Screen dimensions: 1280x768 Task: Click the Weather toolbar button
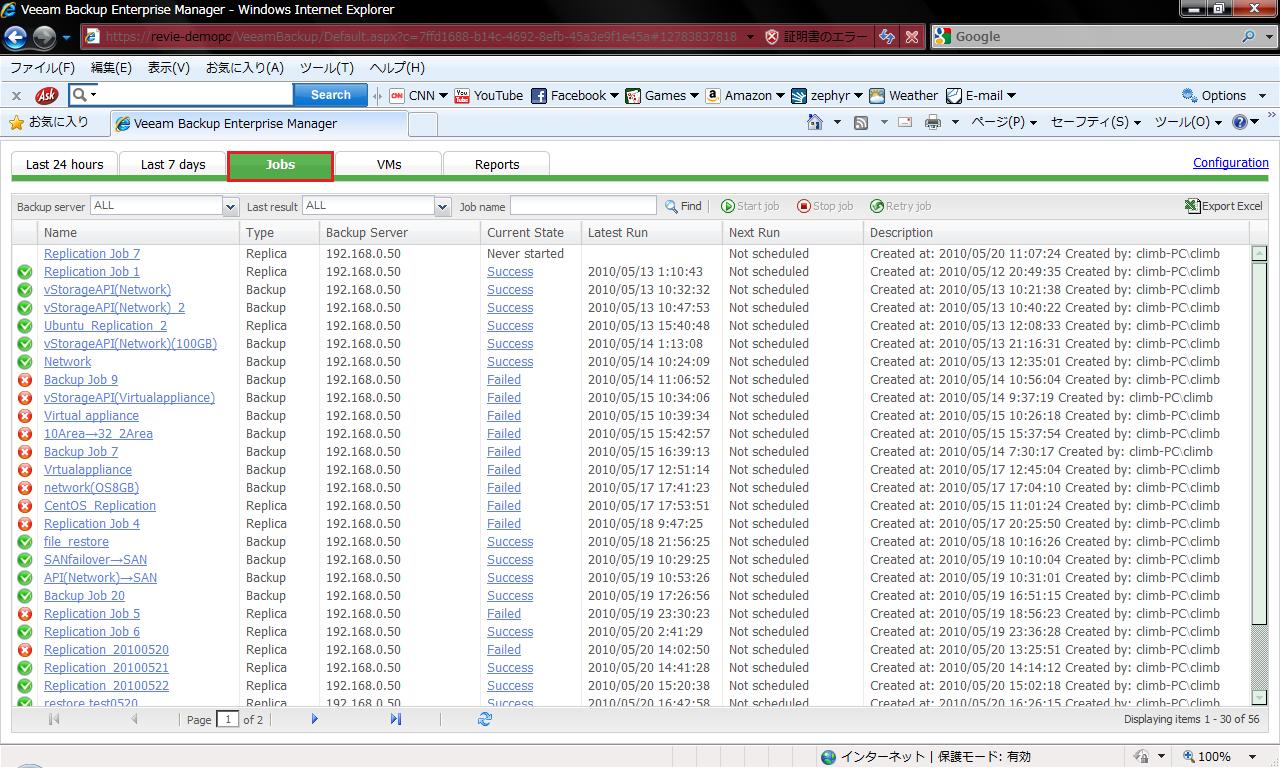point(904,96)
